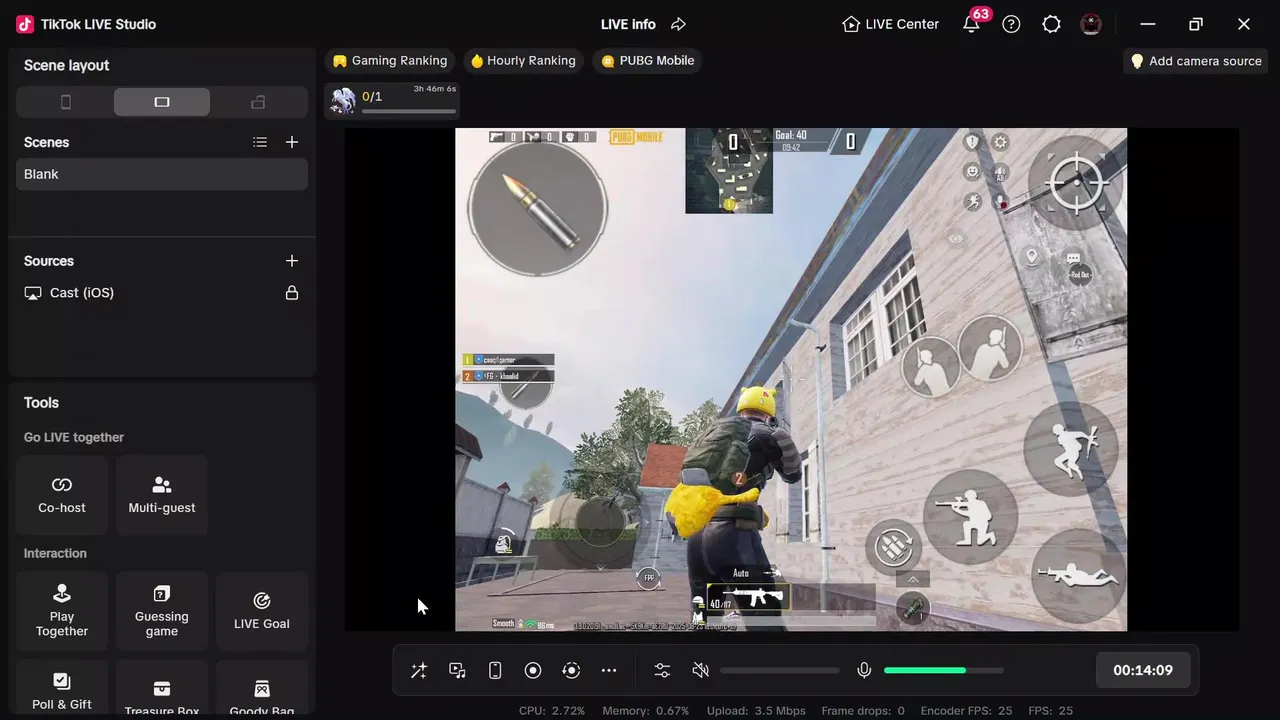
Task: Click the replay clip toolbar icon
Action: tap(571, 671)
